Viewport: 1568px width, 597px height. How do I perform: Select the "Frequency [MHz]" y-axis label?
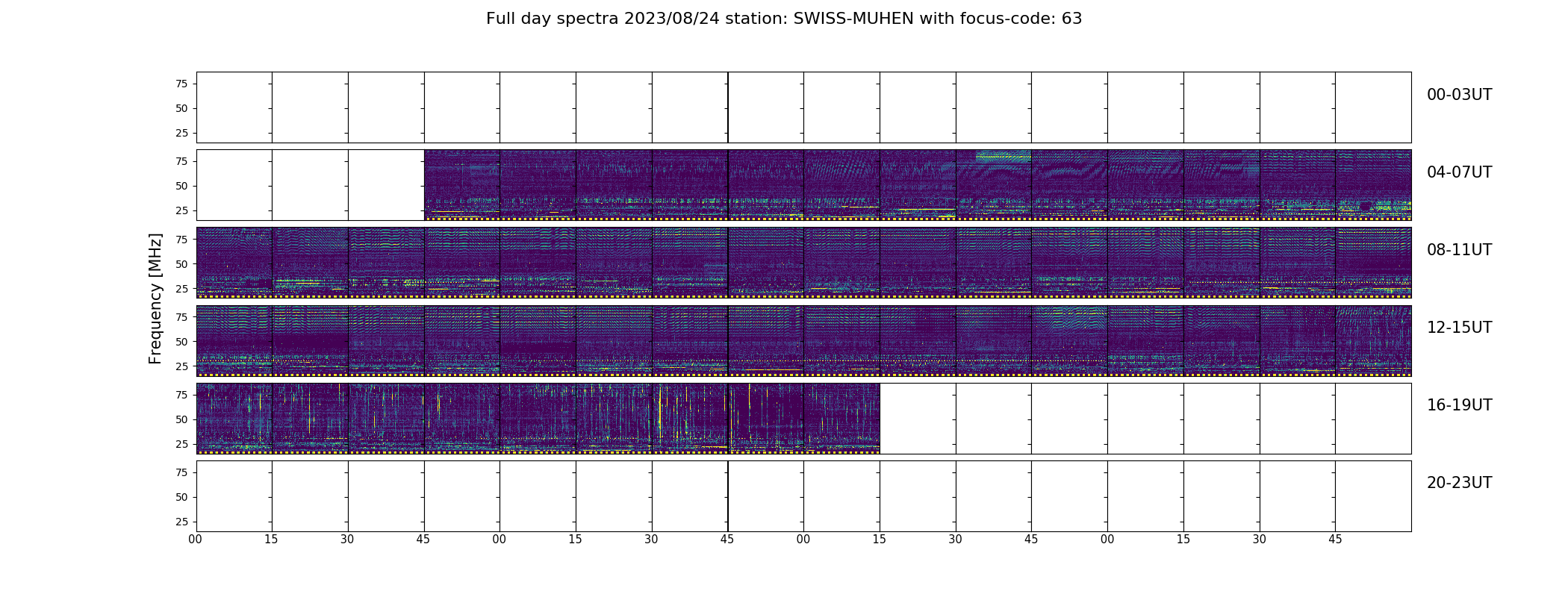pos(155,298)
